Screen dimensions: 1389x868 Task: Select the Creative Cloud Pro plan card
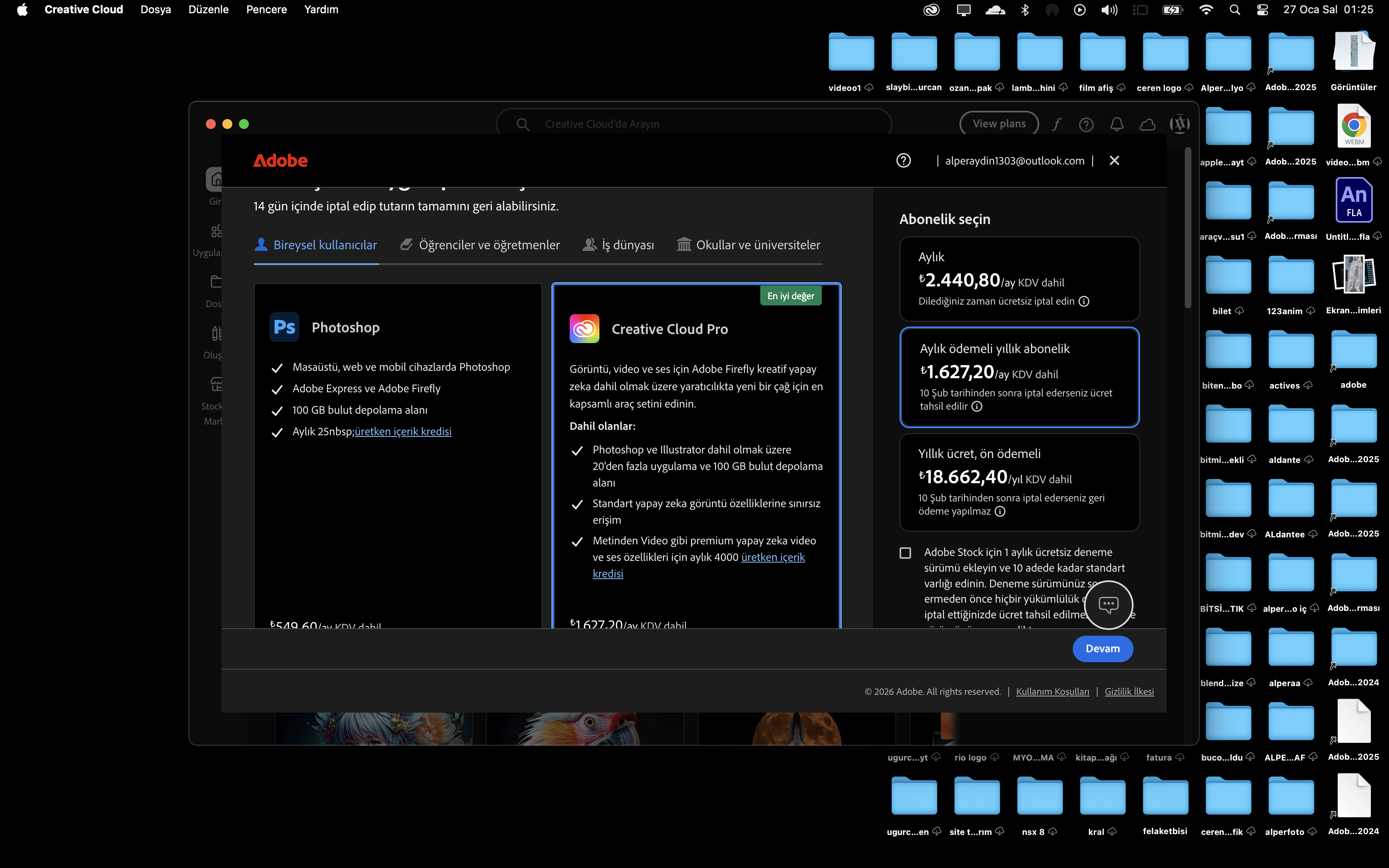pyautogui.click(x=696, y=455)
